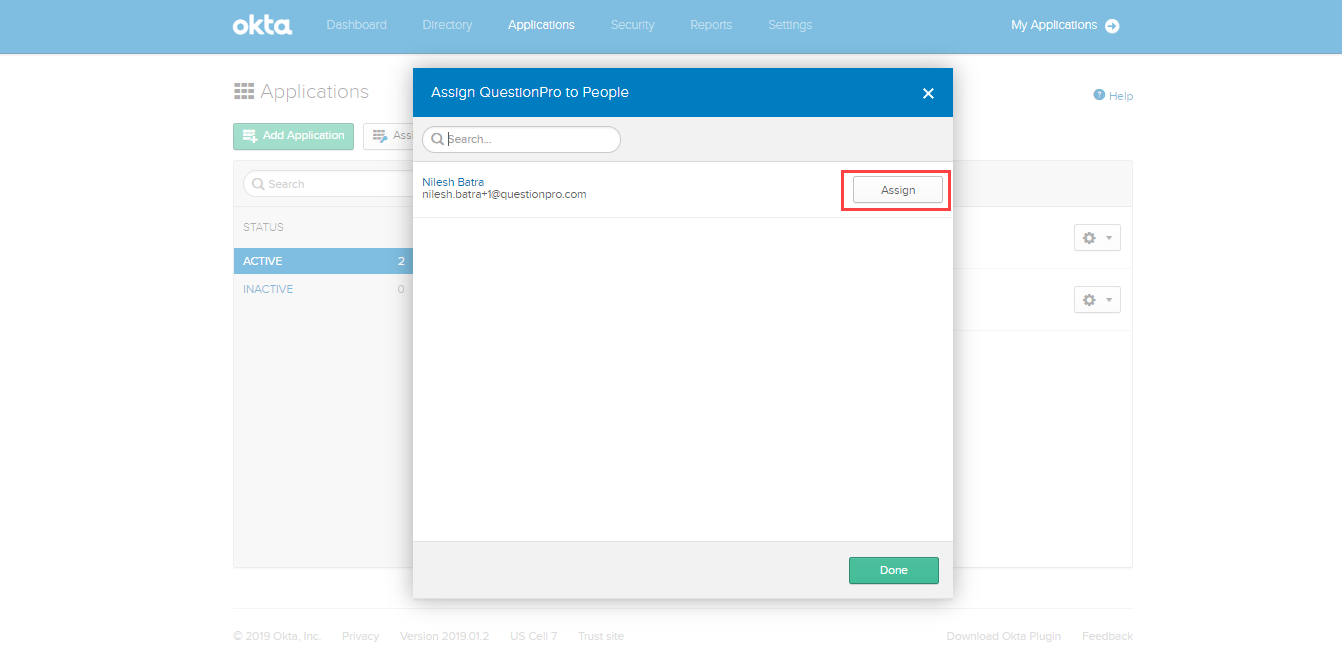
Task: Open the Help link
Action: pyautogui.click(x=1121, y=96)
